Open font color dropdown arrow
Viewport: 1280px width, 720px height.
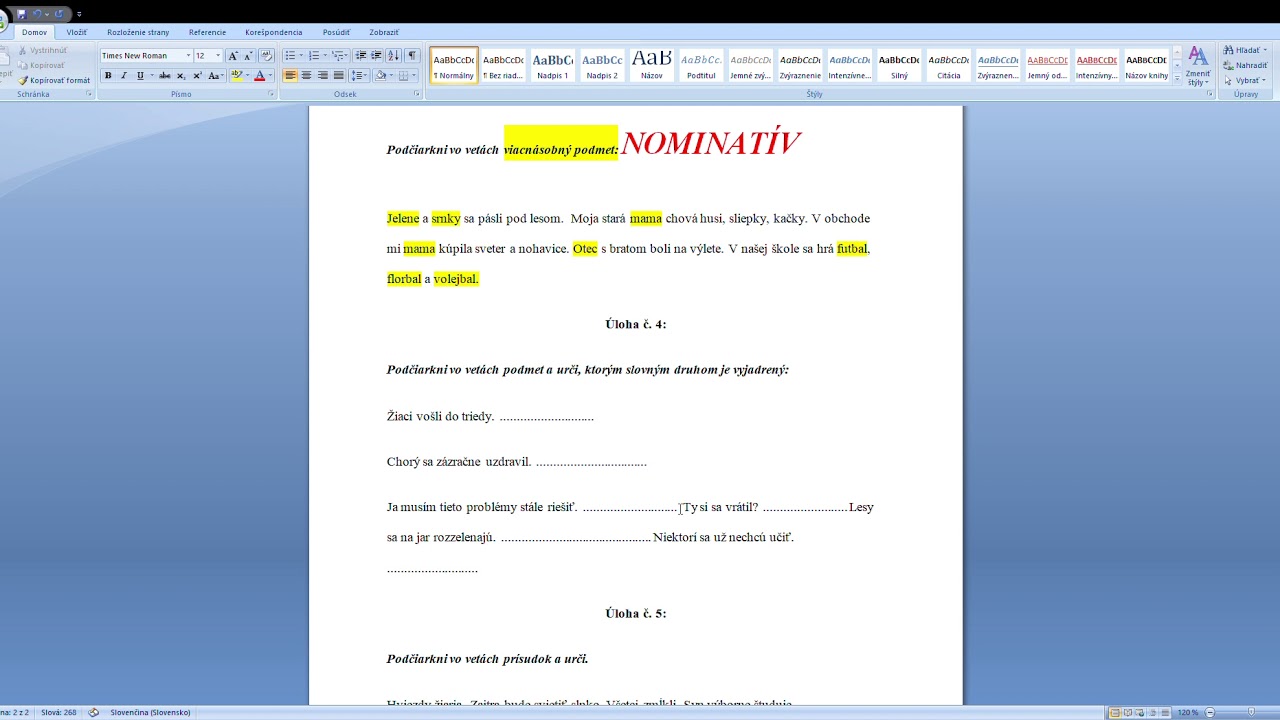point(270,76)
